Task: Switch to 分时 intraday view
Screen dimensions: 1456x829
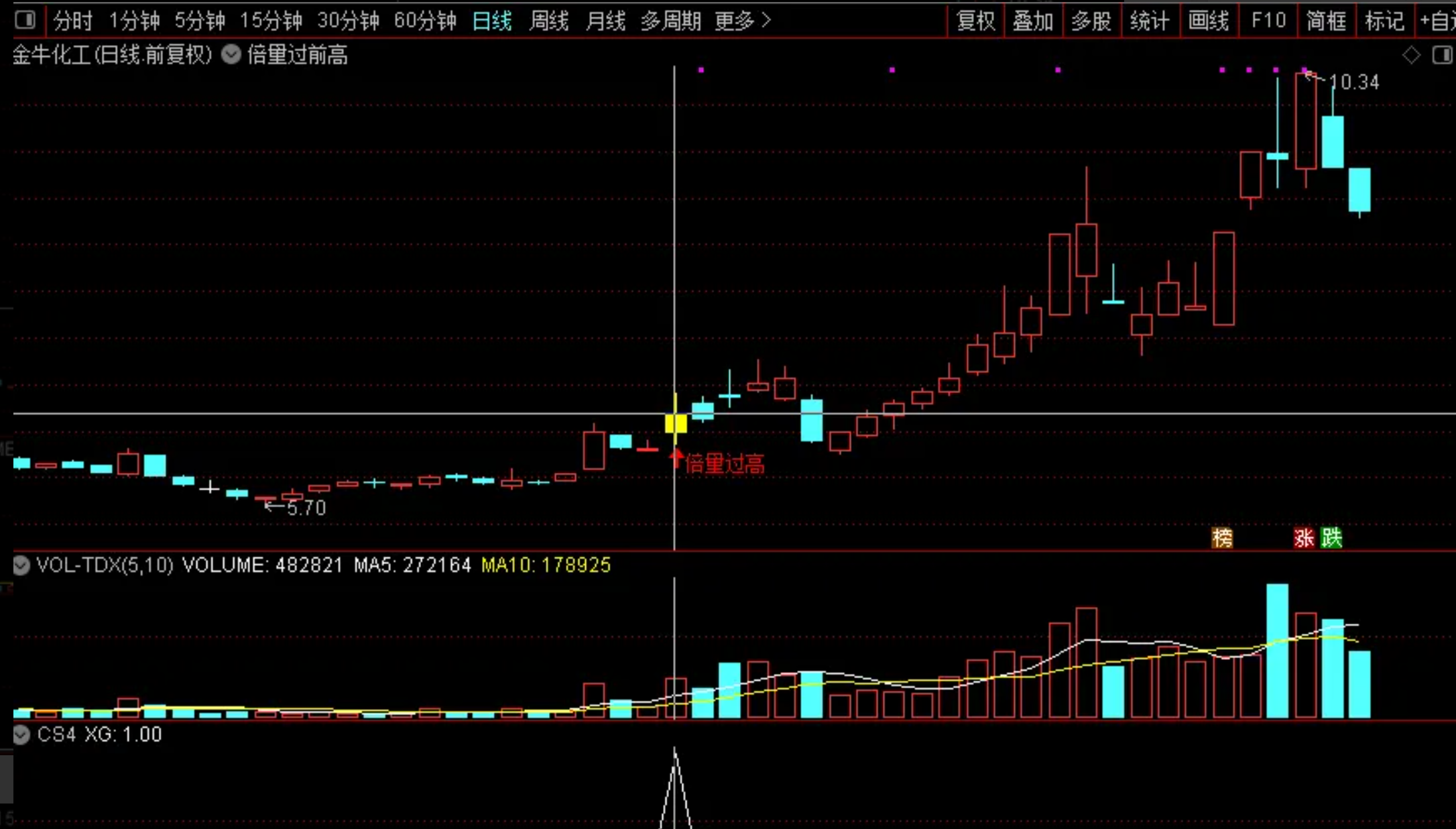Action: point(72,21)
